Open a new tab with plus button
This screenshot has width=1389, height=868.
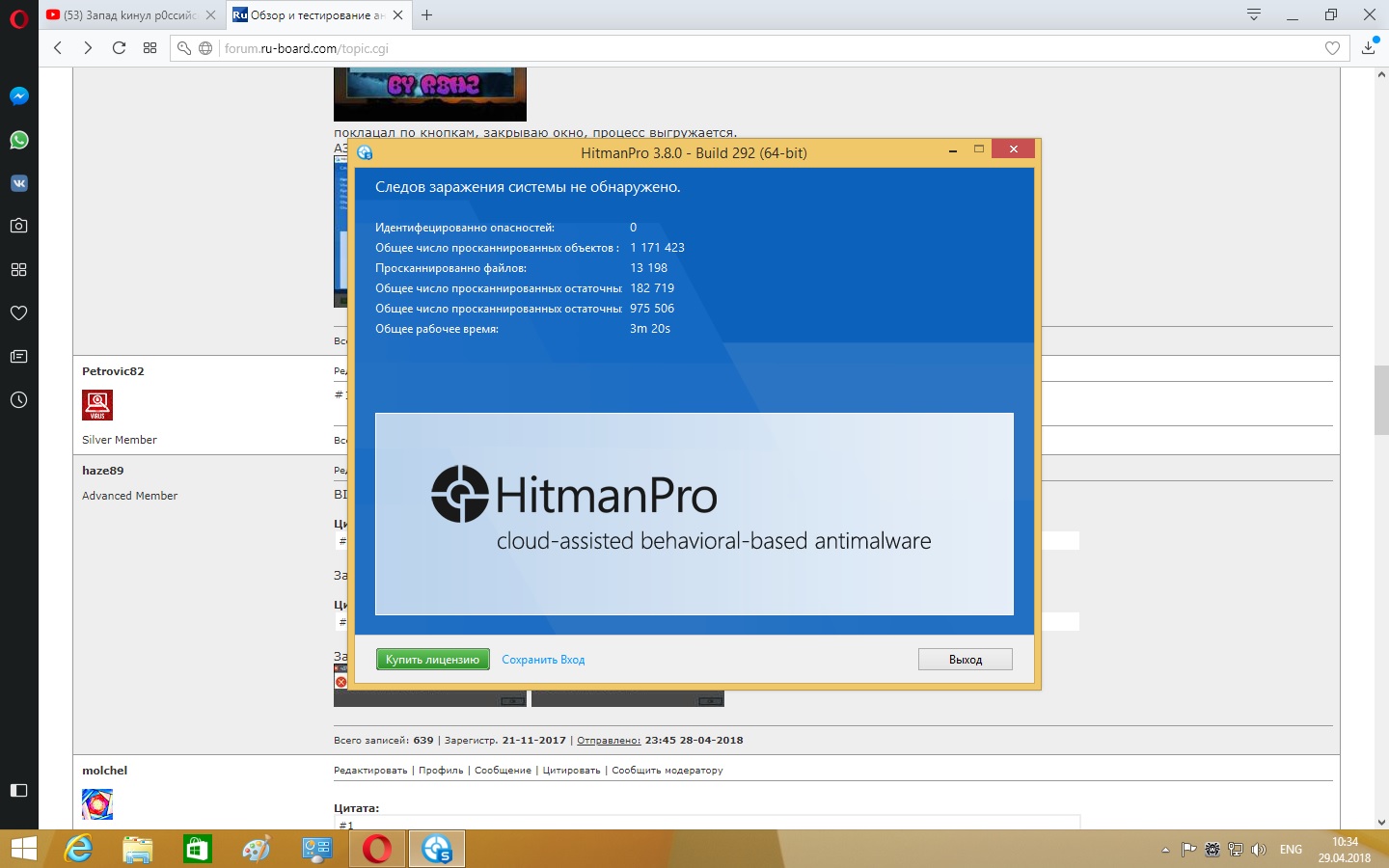[x=427, y=14]
